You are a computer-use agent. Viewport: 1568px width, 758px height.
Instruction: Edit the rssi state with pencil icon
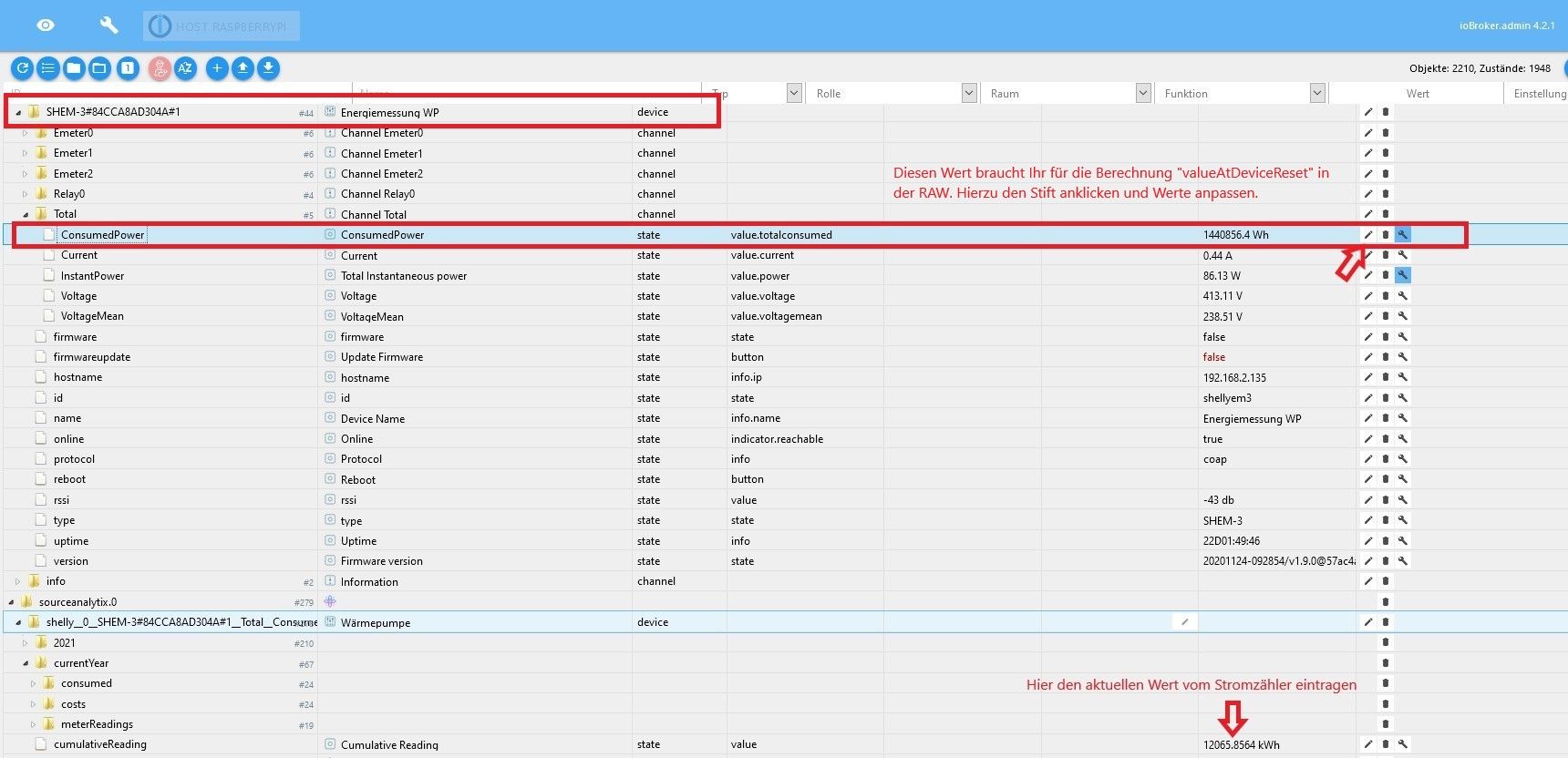[1367, 500]
